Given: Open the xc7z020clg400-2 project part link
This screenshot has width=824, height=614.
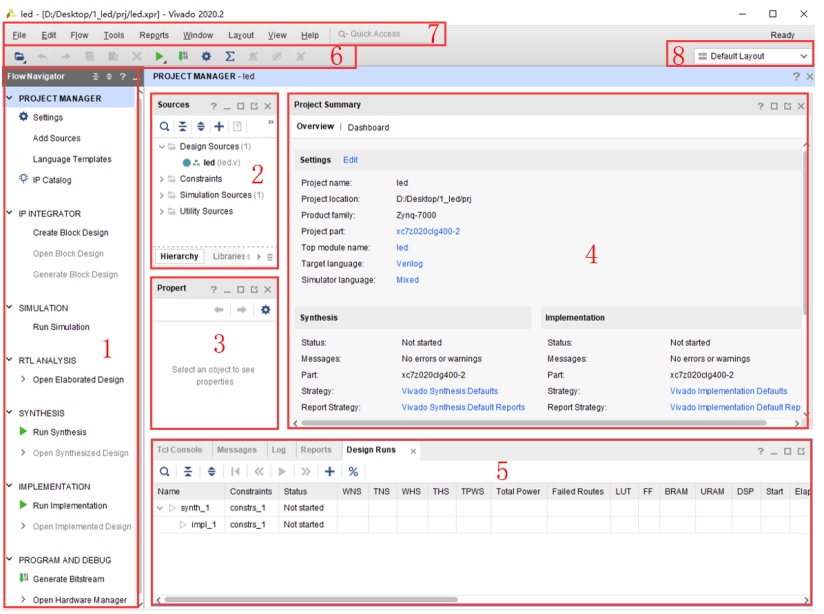Looking at the screenshot, I should [x=428, y=231].
